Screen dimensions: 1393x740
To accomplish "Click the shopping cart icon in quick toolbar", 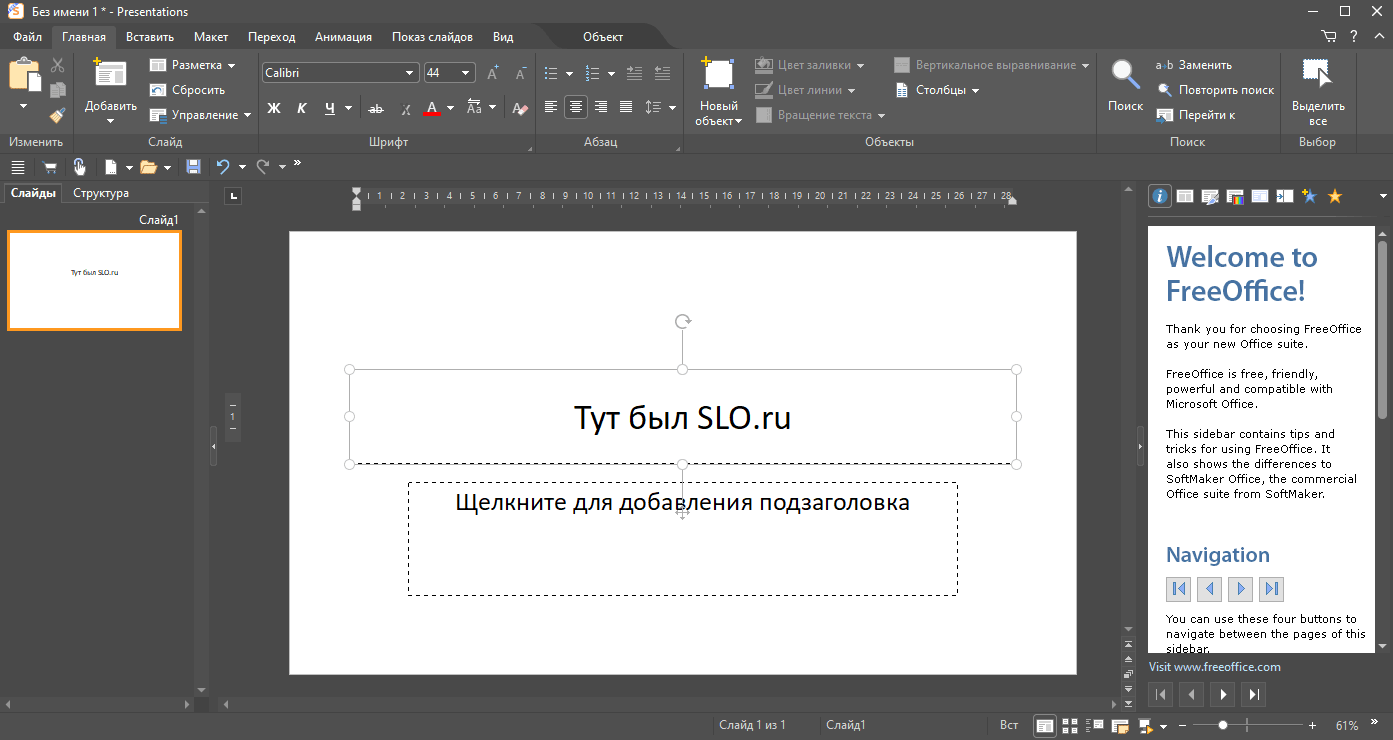I will pyautogui.click(x=49, y=166).
